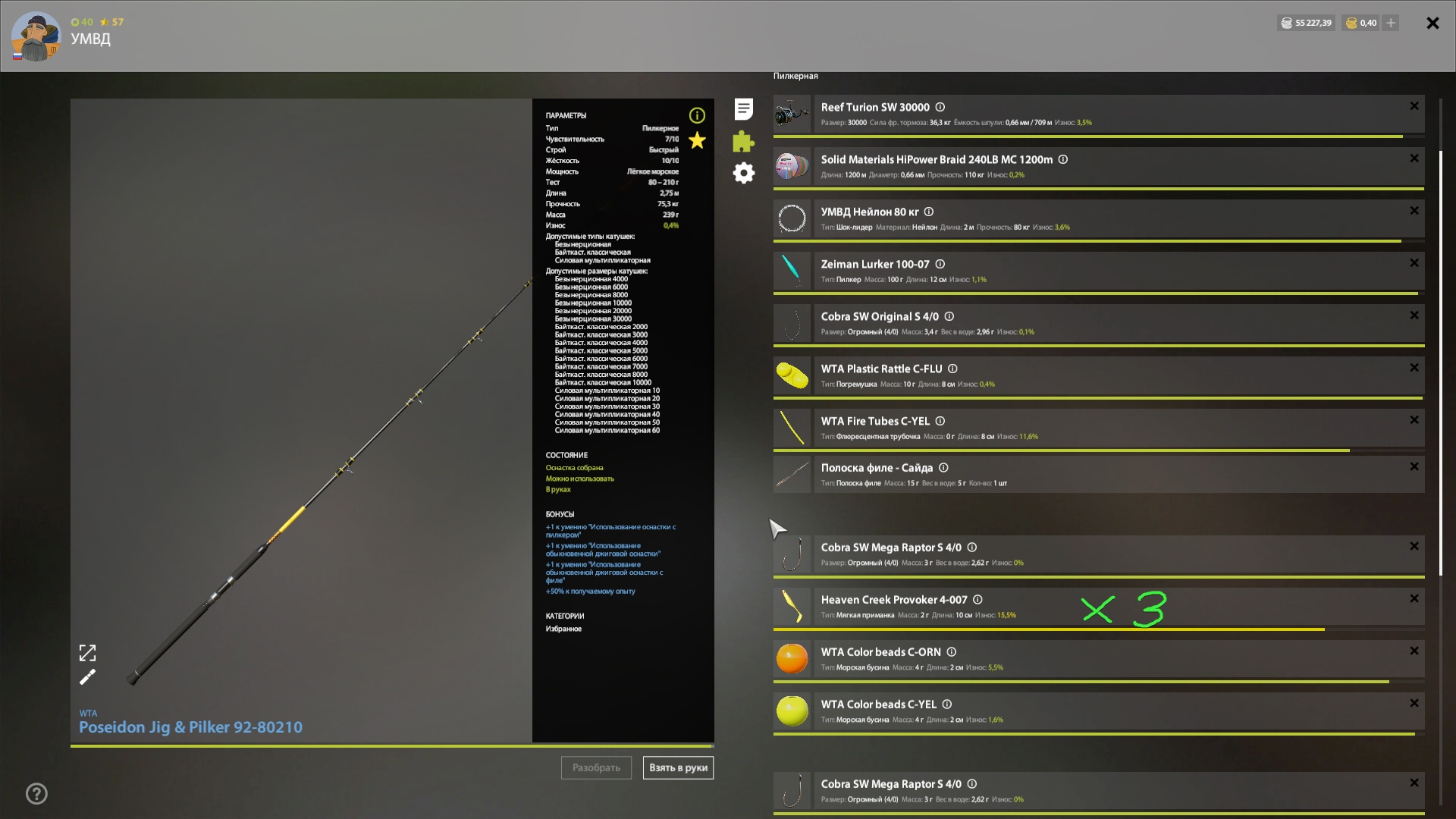Add premium currency with the plus button
Image resolution: width=1456 pixels, height=819 pixels.
pyautogui.click(x=1391, y=23)
